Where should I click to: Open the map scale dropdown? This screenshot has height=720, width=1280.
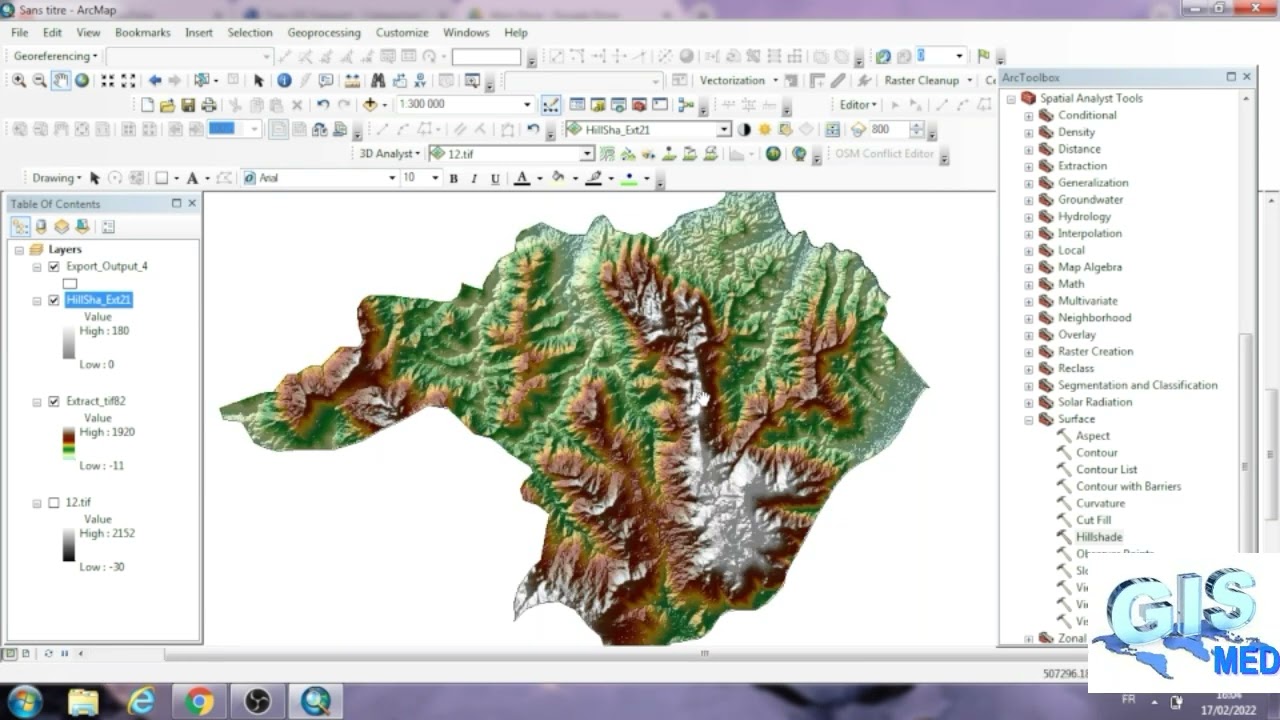click(x=527, y=105)
